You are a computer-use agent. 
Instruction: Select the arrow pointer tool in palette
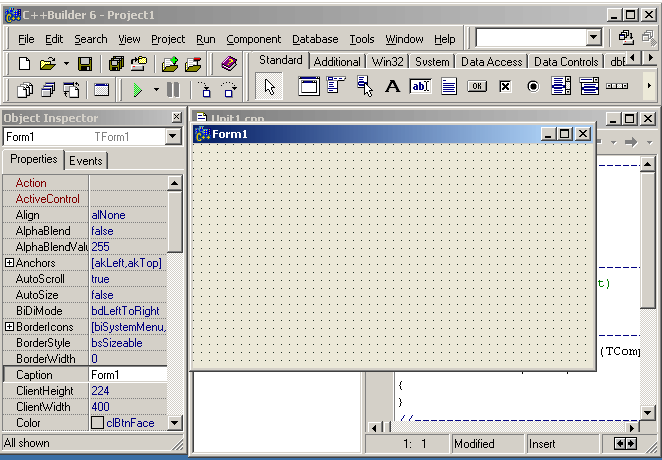(269, 87)
